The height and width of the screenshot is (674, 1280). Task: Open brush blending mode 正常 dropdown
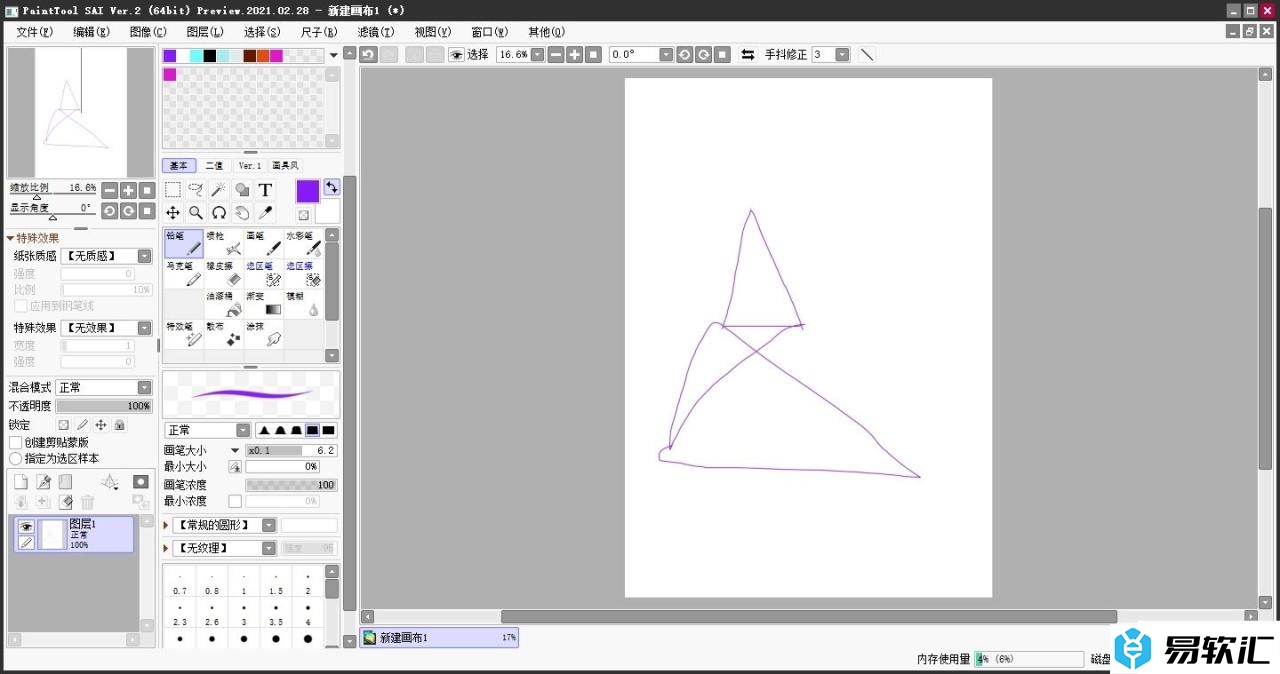(x=207, y=430)
